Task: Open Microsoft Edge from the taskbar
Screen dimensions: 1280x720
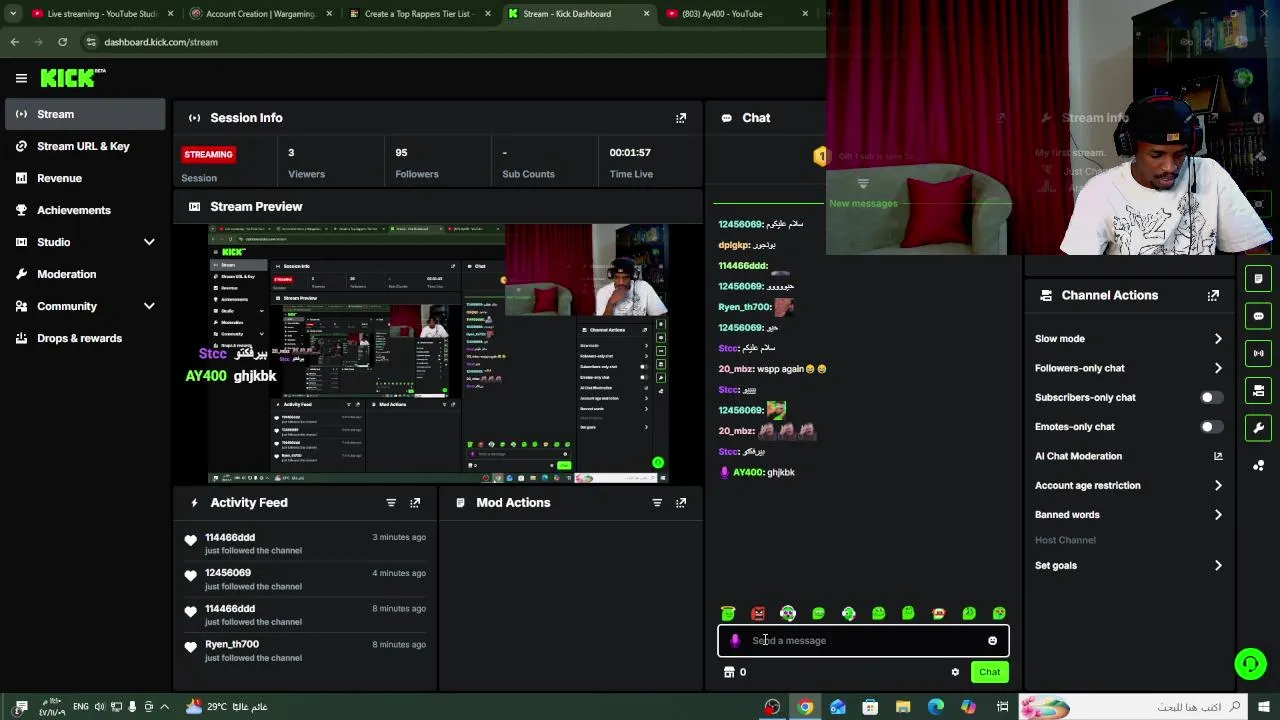Action: pyautogui.click(x=935, y=707)
